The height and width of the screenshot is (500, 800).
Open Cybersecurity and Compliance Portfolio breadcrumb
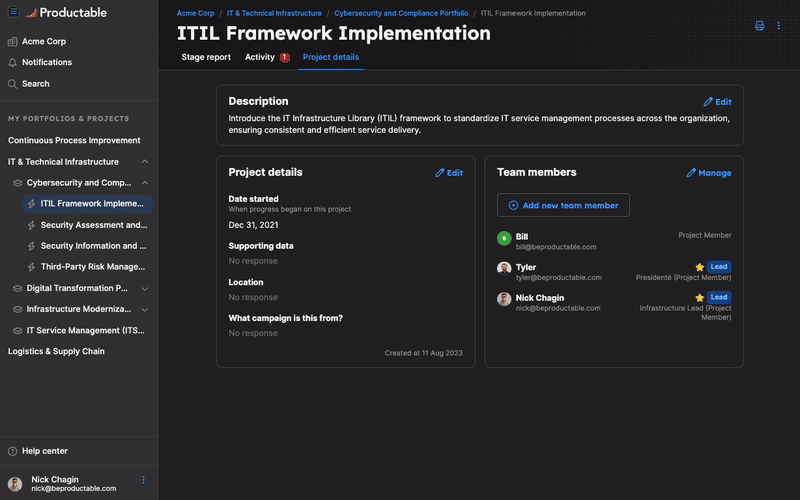[400, 14]
